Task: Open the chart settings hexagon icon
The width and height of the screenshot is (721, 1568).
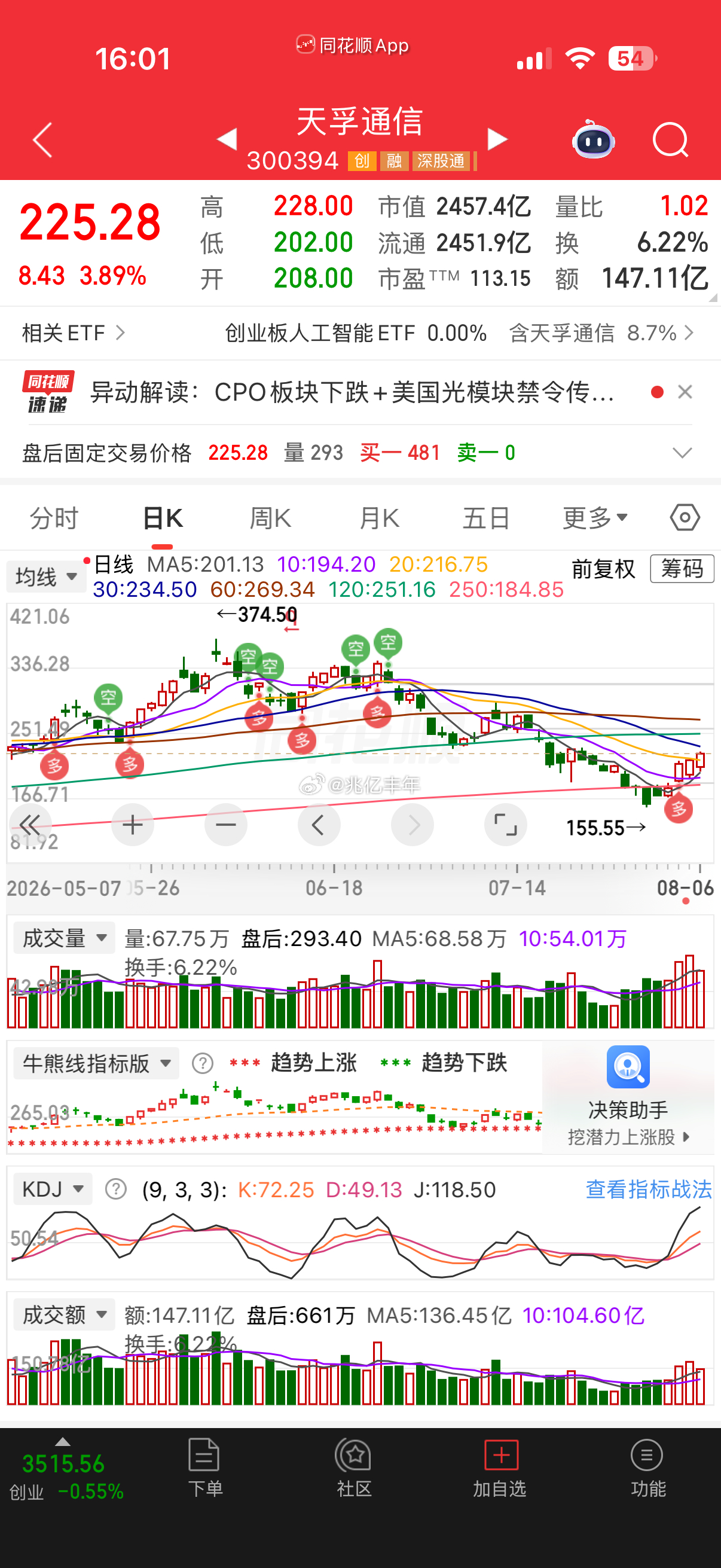Action: [x=685, y=518]
